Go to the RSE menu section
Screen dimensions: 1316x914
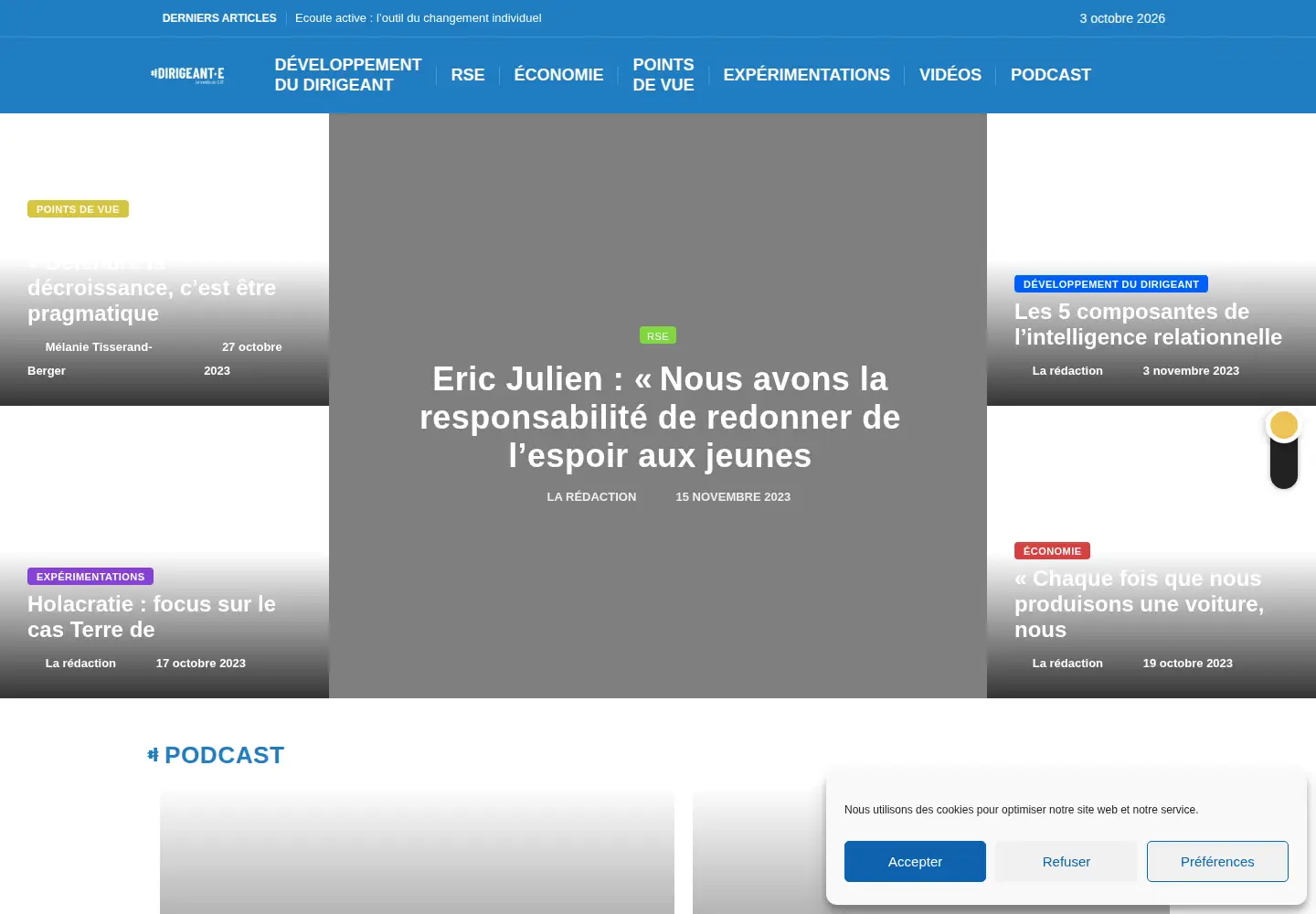(x=468, y=75)
